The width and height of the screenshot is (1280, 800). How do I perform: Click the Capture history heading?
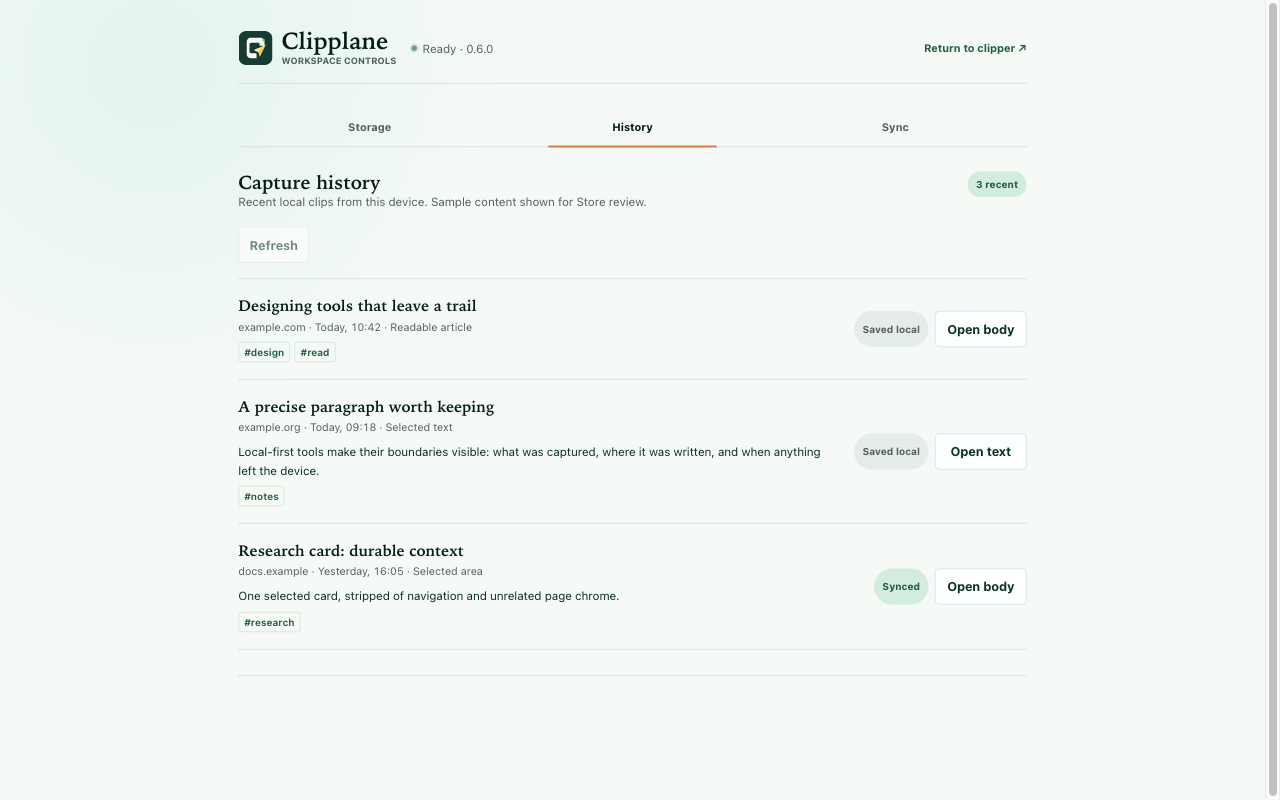[x=309, y=183]
